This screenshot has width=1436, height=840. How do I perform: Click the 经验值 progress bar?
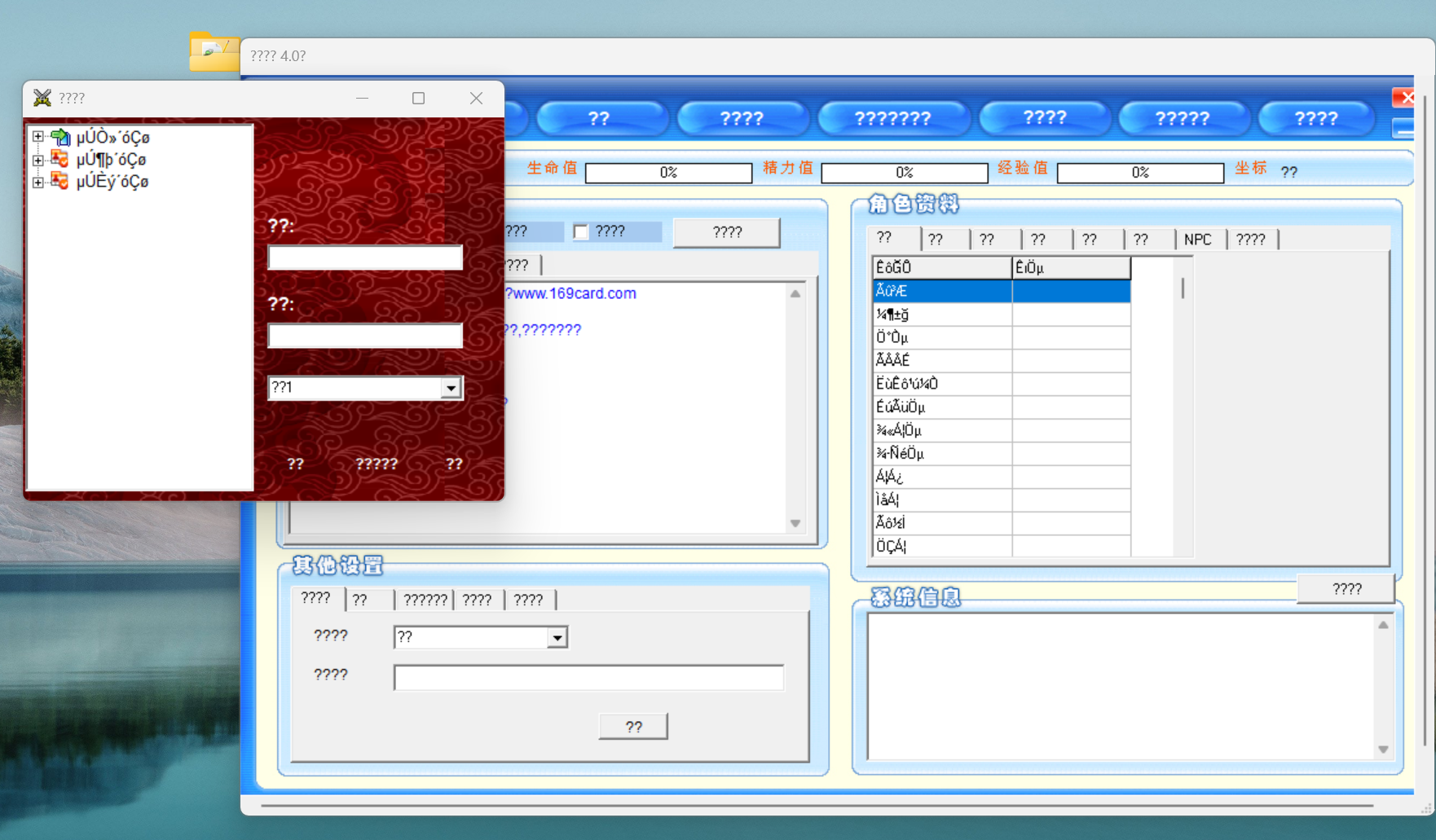(x=1140, y=173)
